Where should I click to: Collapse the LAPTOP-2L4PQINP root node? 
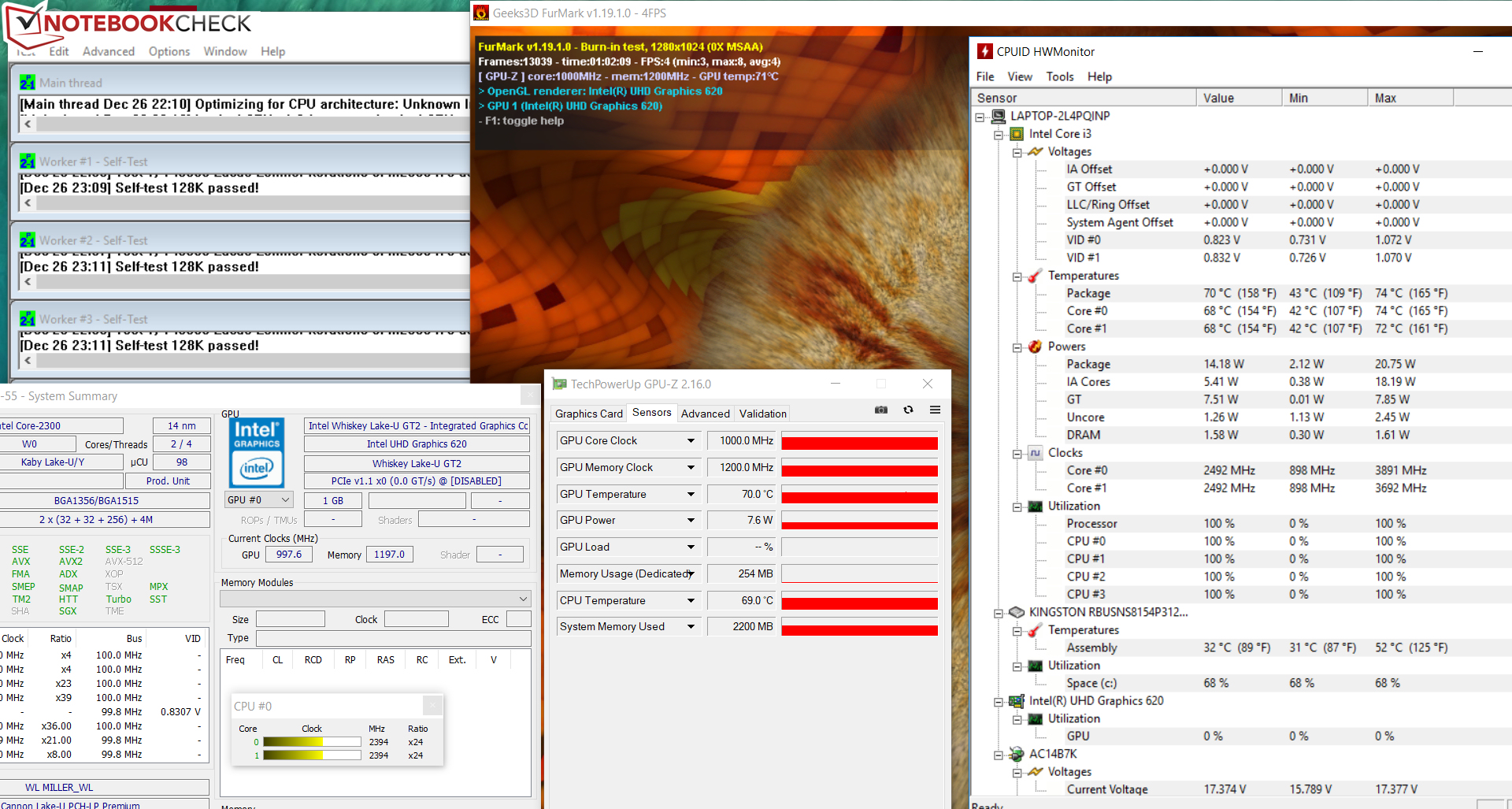coord(980,117)
